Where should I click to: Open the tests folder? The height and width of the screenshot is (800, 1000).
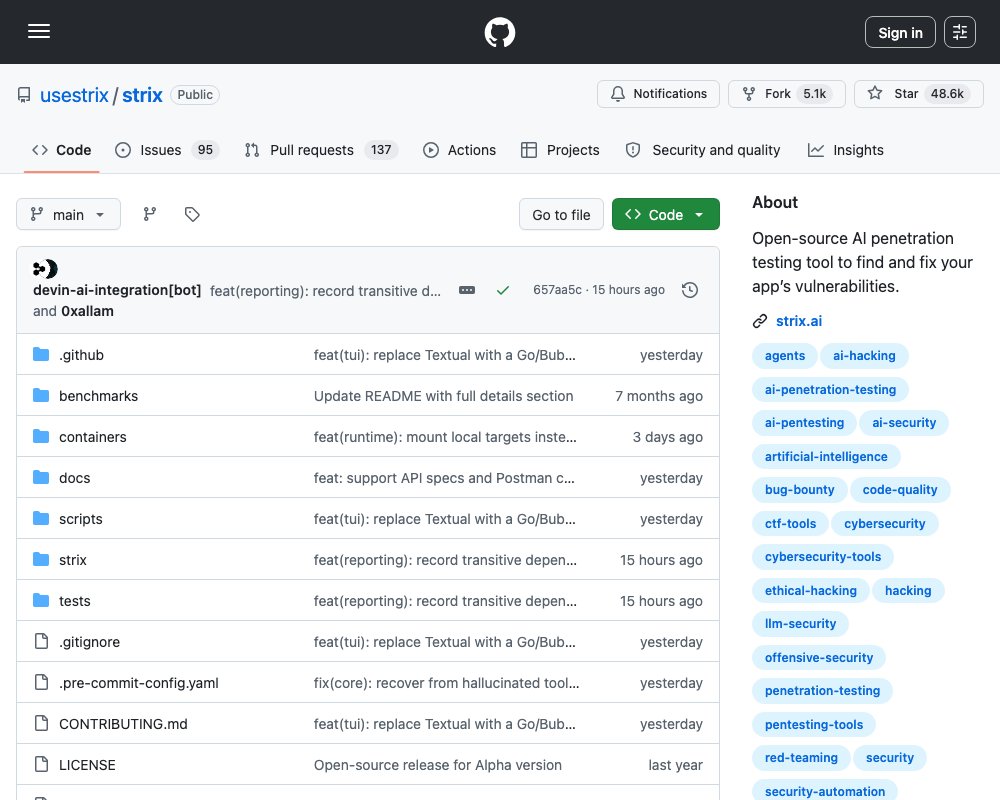pos(75,601)
